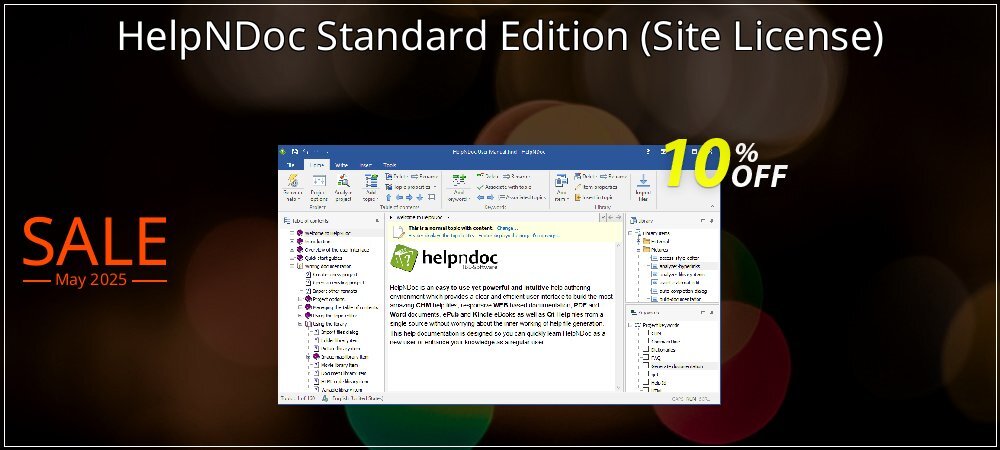Open Topic properties dropdown
Image resolution: width=1000 pixels, height=450 pixels.
(410, 187)
